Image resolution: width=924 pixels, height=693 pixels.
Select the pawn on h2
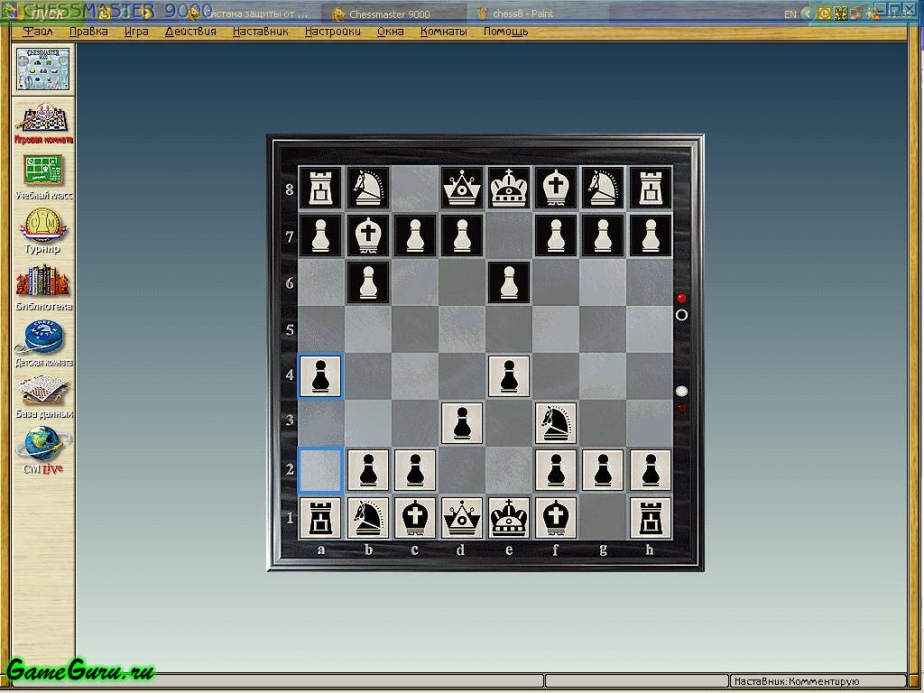[651, 470]
